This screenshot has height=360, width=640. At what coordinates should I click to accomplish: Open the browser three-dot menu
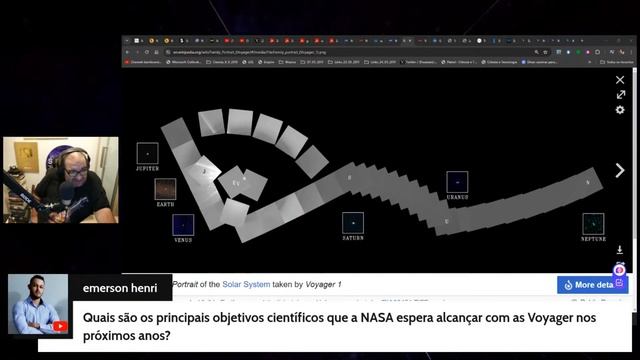coord(631,52)
